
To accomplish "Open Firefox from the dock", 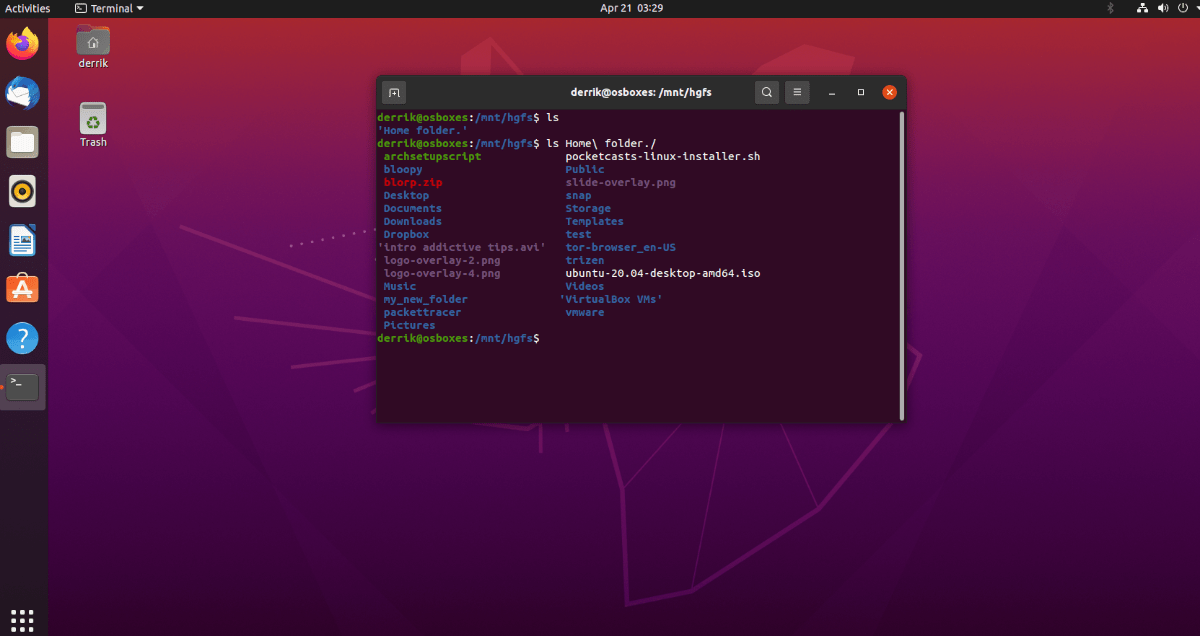I will [x=22, y=43].
